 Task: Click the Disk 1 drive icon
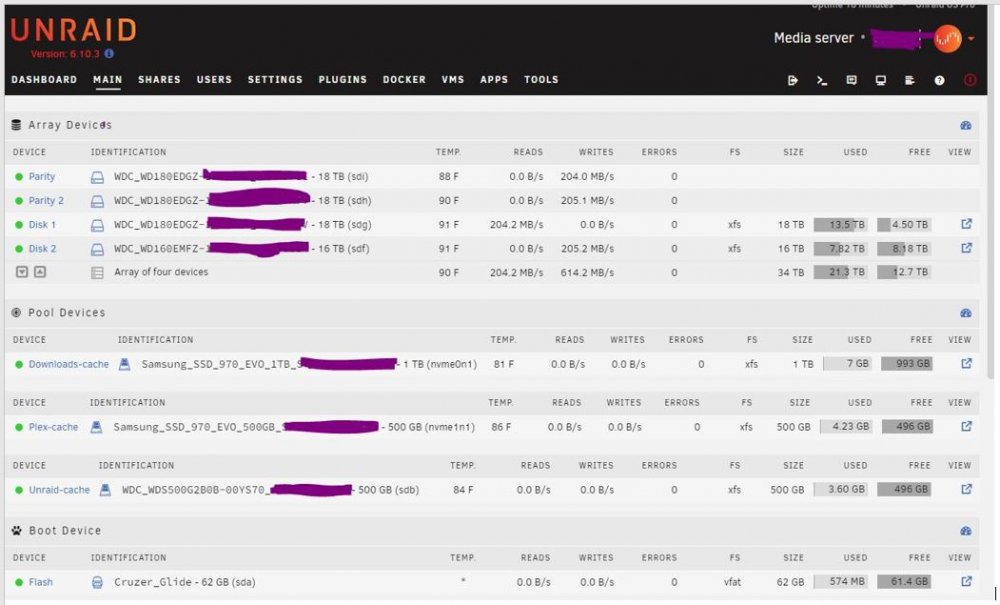coord(97,225)
